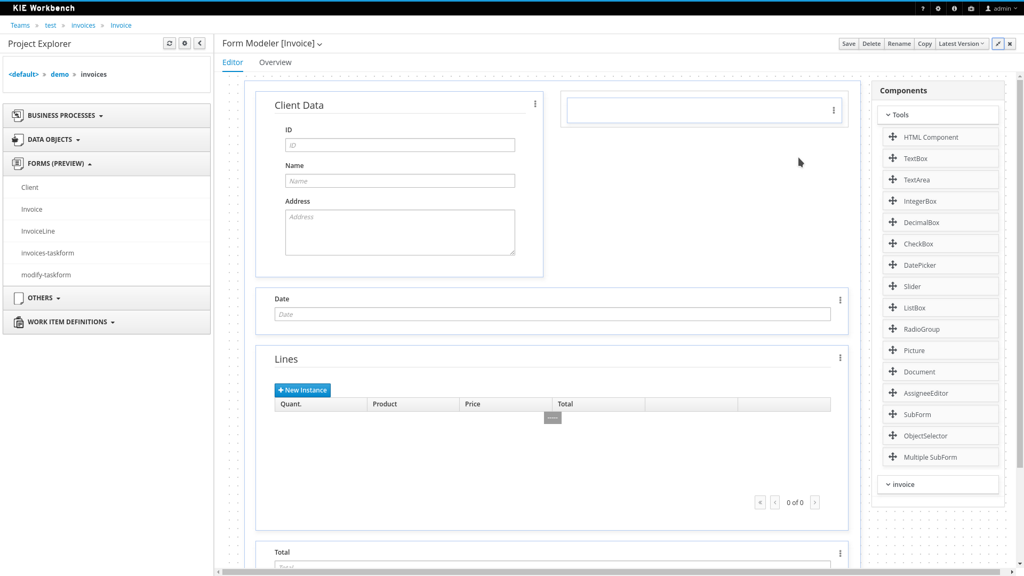Select the DatePicker component drag handle
Screen dimensions: 1024x576
point(893,265)
